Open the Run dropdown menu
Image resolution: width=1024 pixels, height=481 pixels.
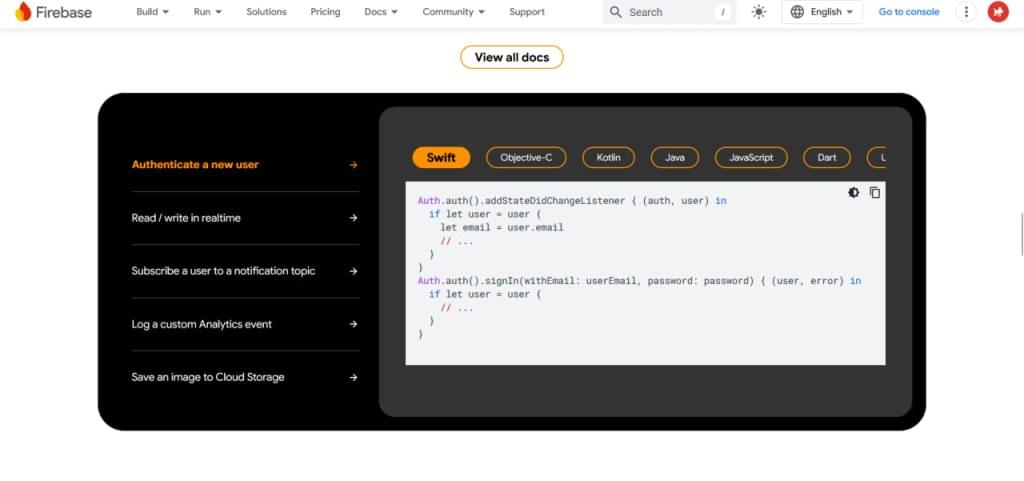click(208, 12)
